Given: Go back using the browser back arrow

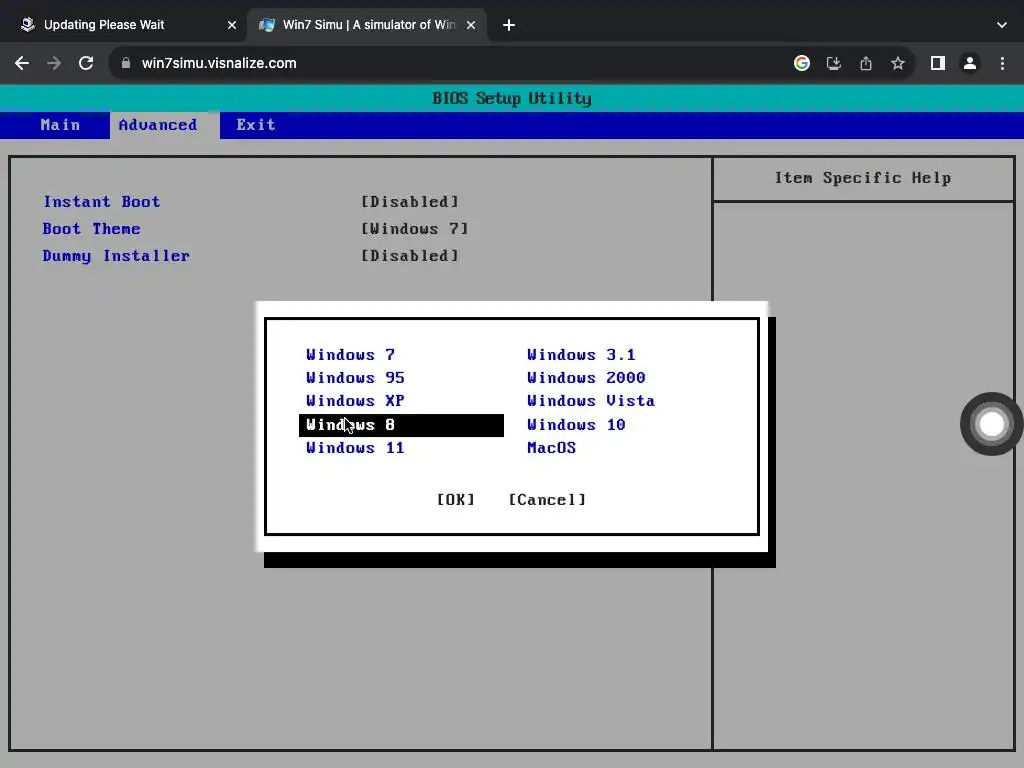Looking at the screenshot, I should [x=22, y=63].
